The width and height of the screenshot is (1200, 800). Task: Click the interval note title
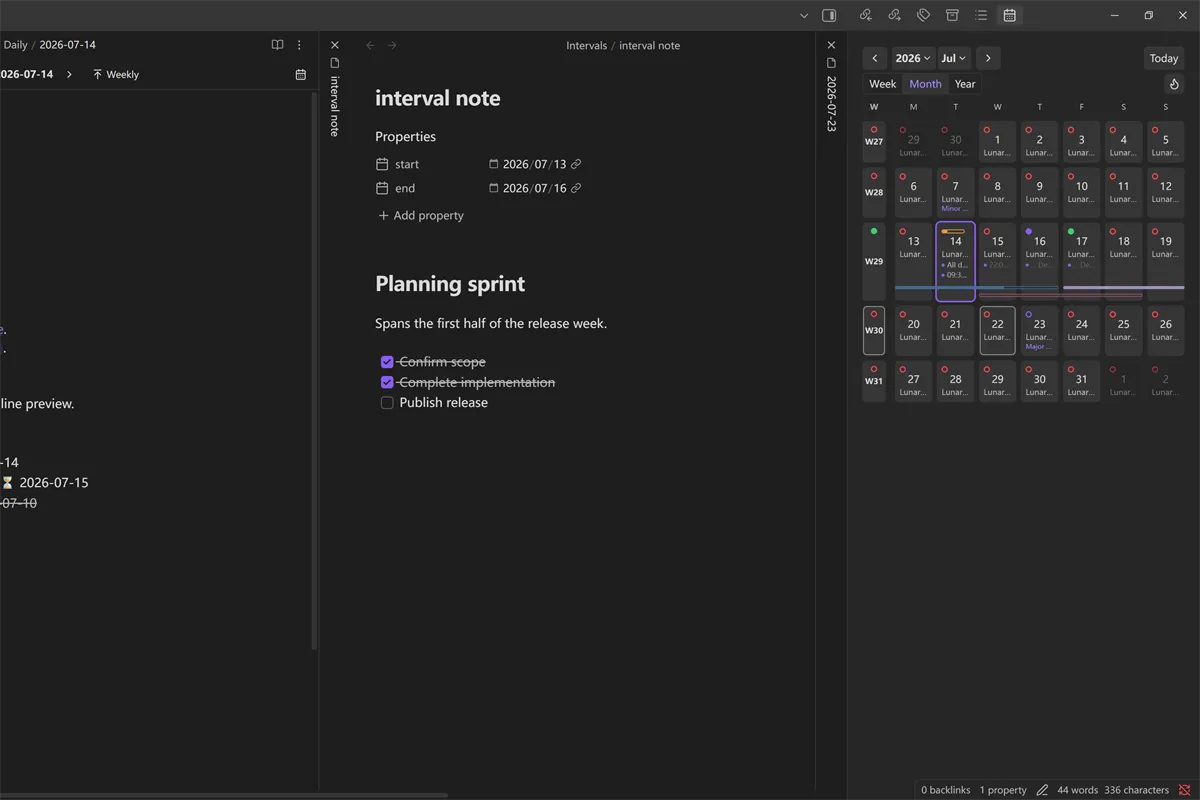(437, 98)
